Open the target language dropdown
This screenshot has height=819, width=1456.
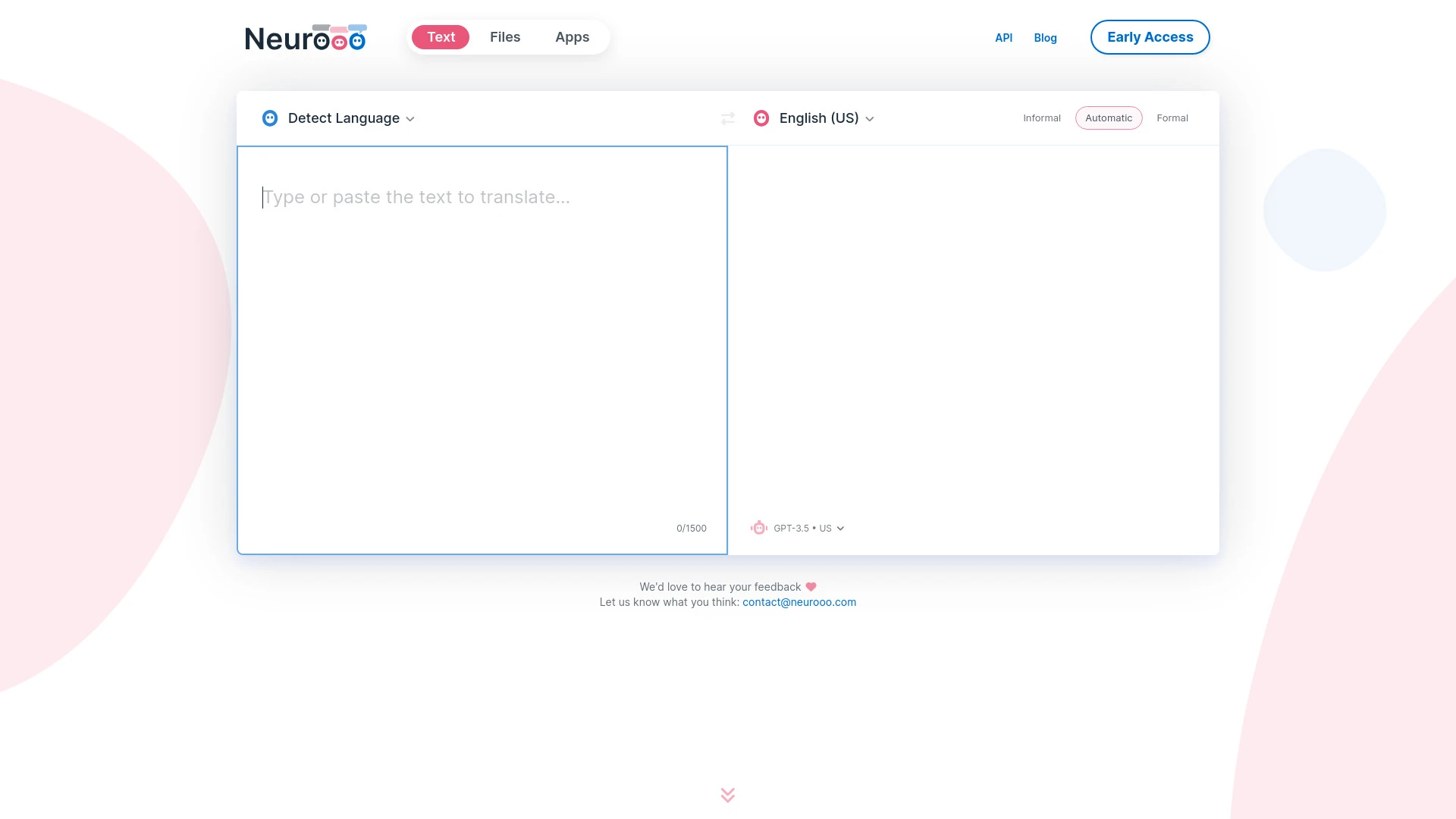[x=819, y=118]
